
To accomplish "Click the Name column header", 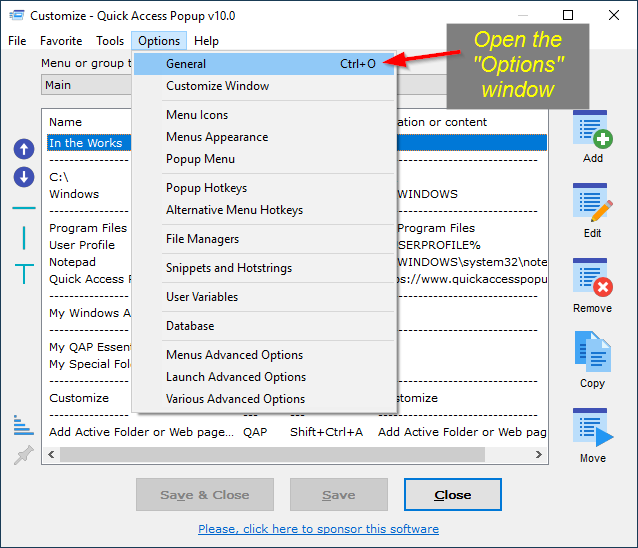I will [x=66, y=122].
